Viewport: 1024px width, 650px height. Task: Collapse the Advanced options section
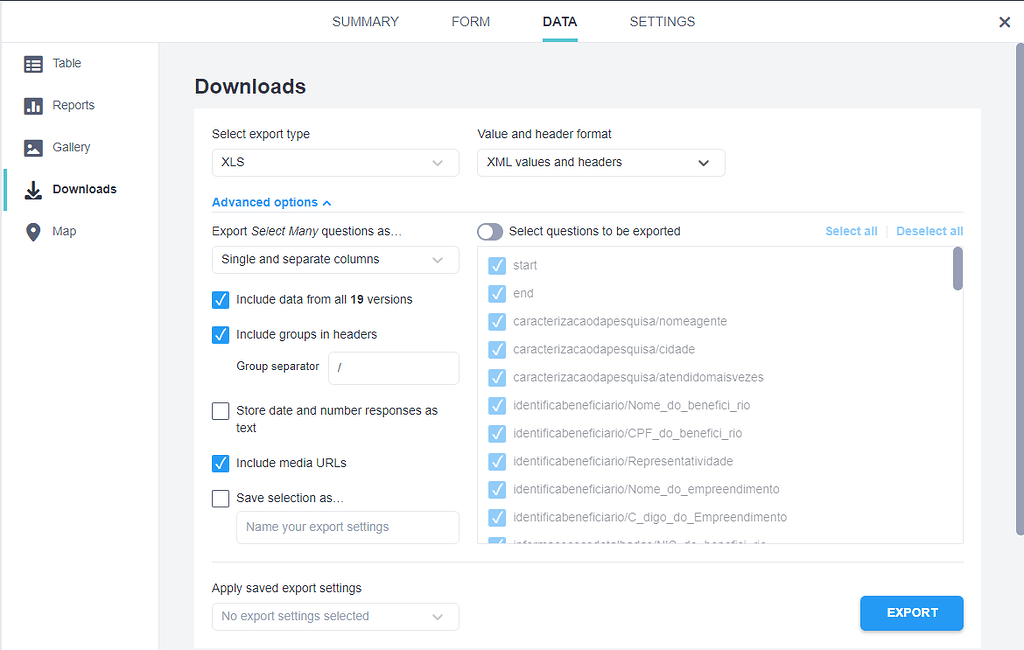coord(271,202)
